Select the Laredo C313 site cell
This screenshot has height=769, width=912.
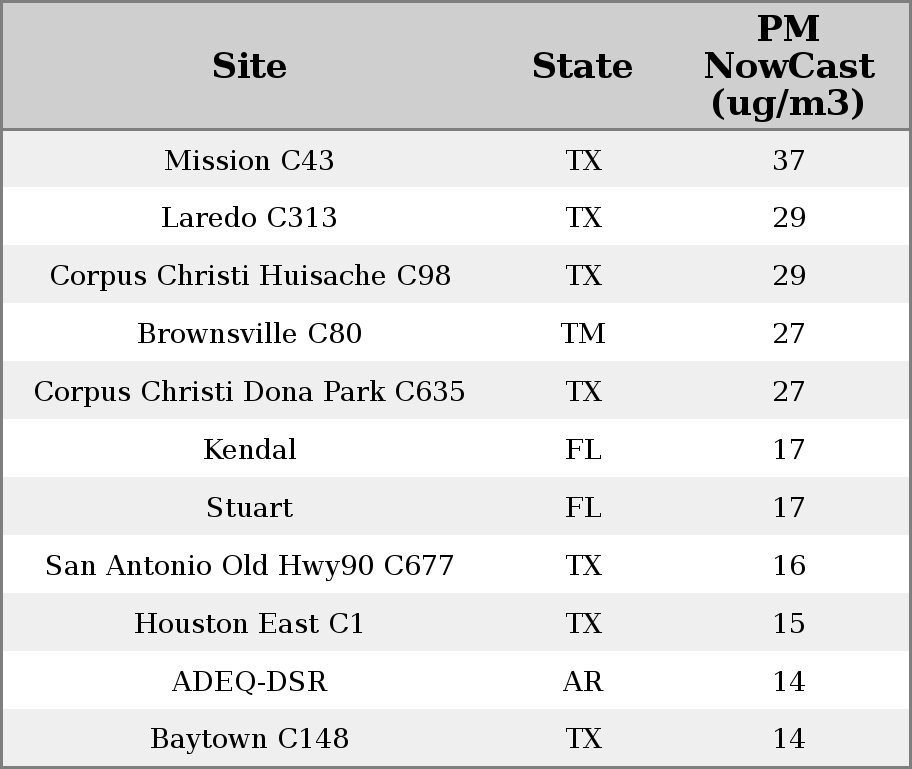pos(249,218)
